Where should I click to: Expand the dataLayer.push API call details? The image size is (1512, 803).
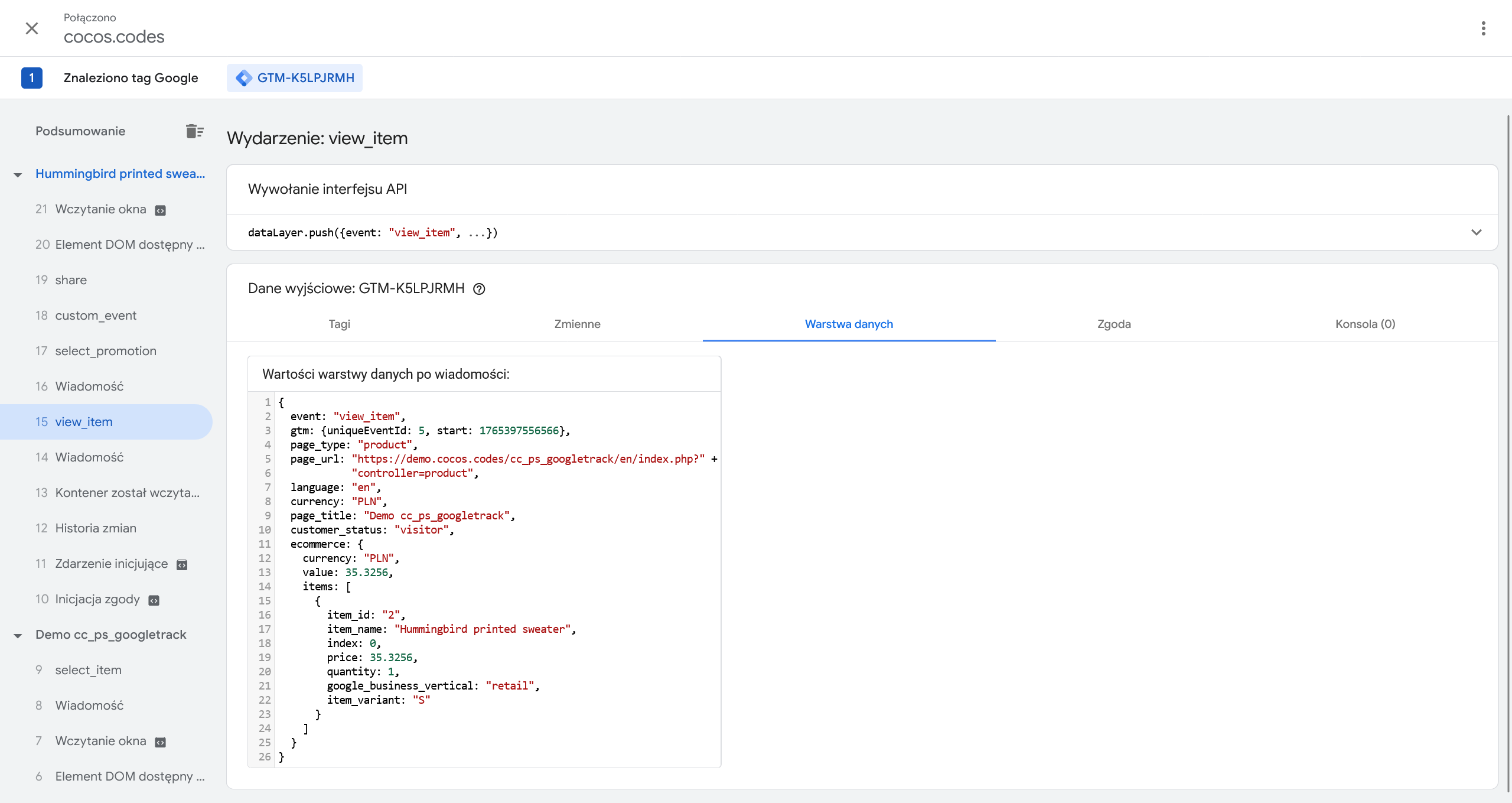point(1477,232)
